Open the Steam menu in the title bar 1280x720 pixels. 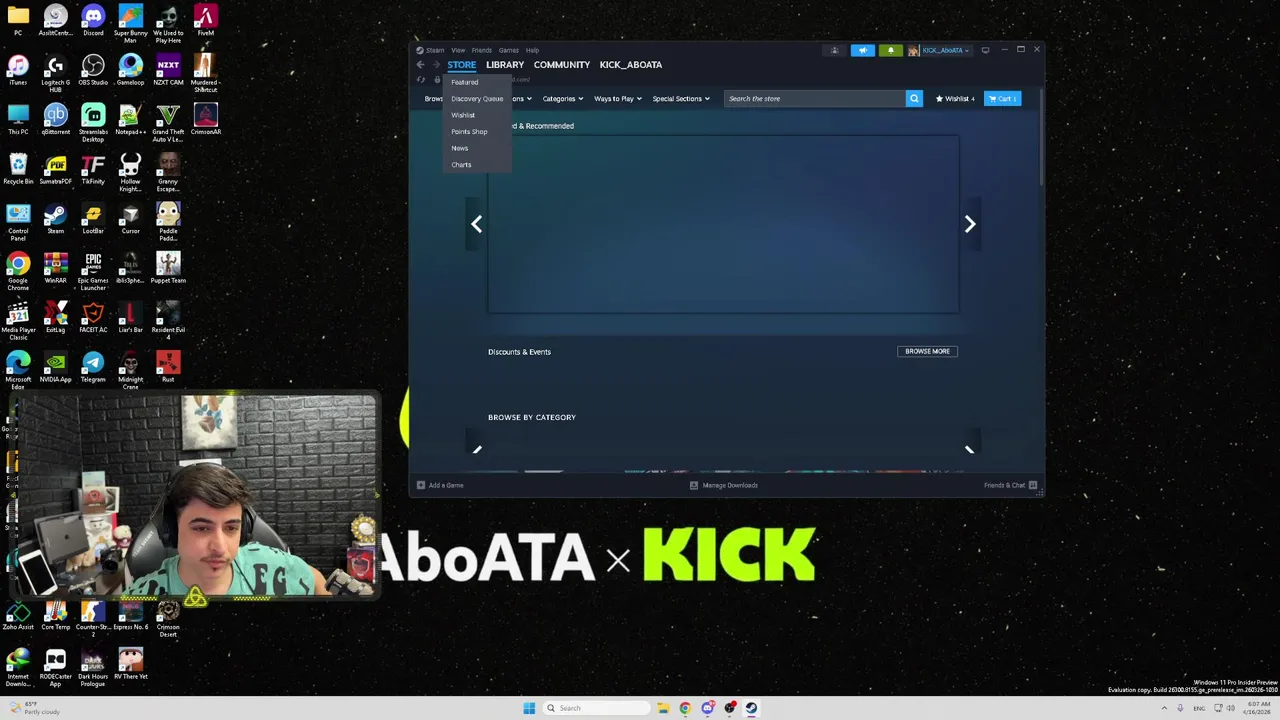(432, 50)
